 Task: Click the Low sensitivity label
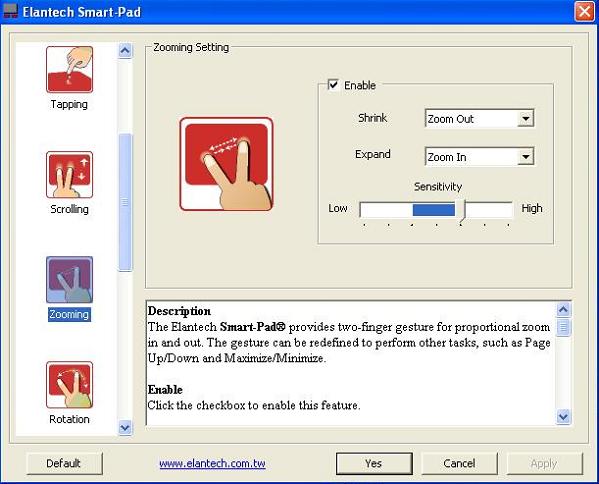pyautogui.click(x=338, y=208)
